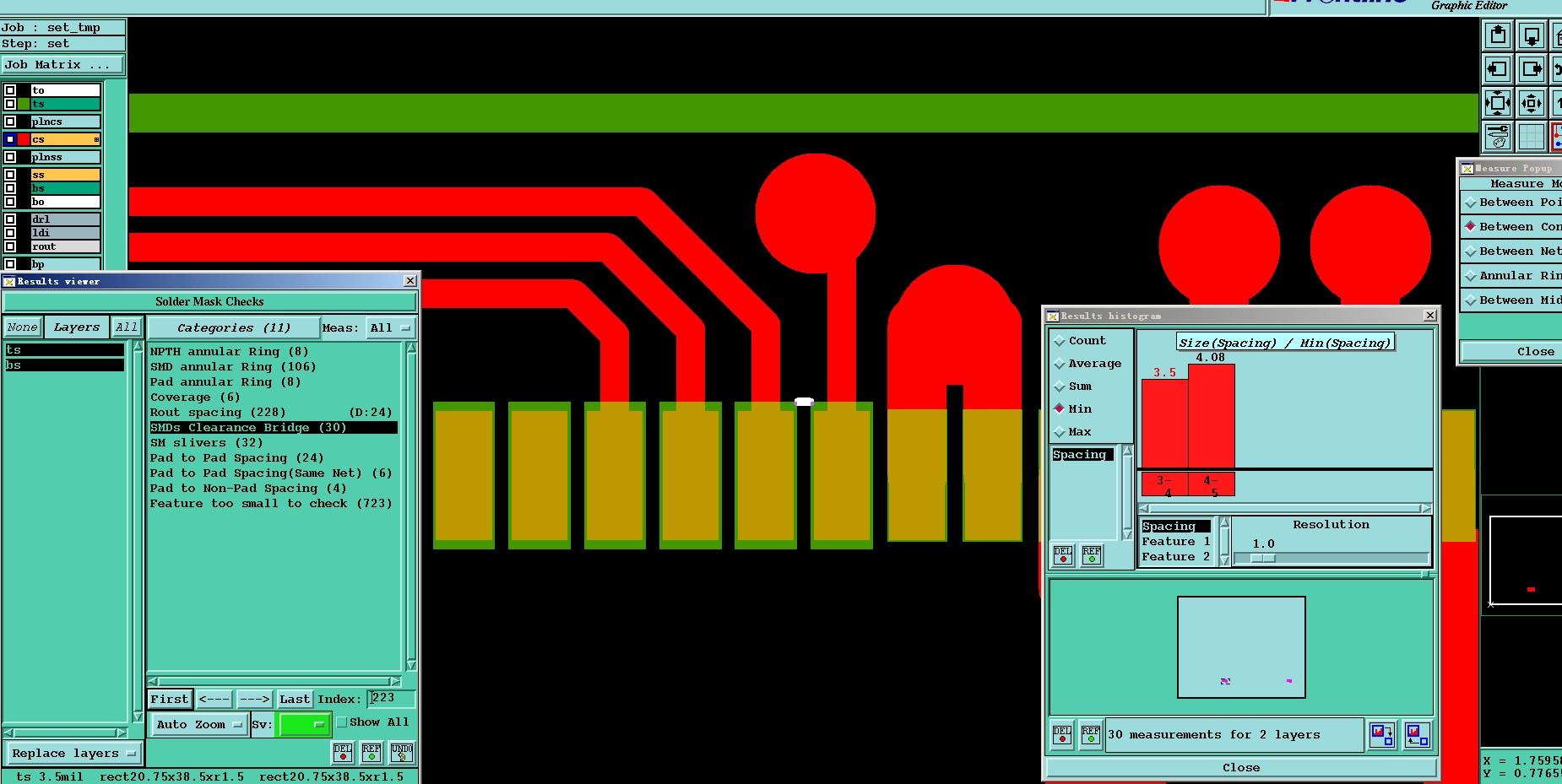Click the Index input field

391,699
